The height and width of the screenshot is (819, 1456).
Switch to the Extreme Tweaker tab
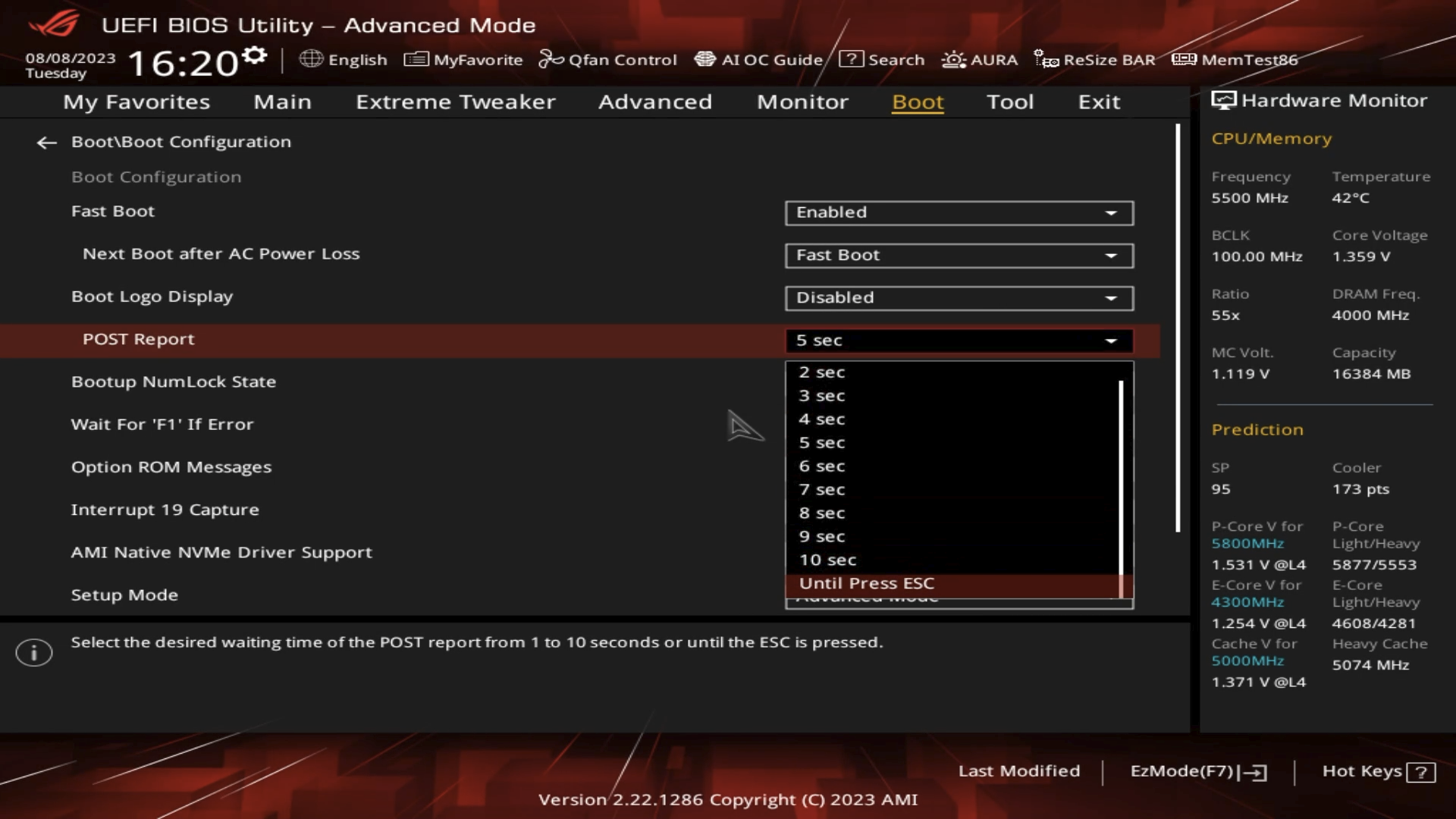(x=455, y=102)
